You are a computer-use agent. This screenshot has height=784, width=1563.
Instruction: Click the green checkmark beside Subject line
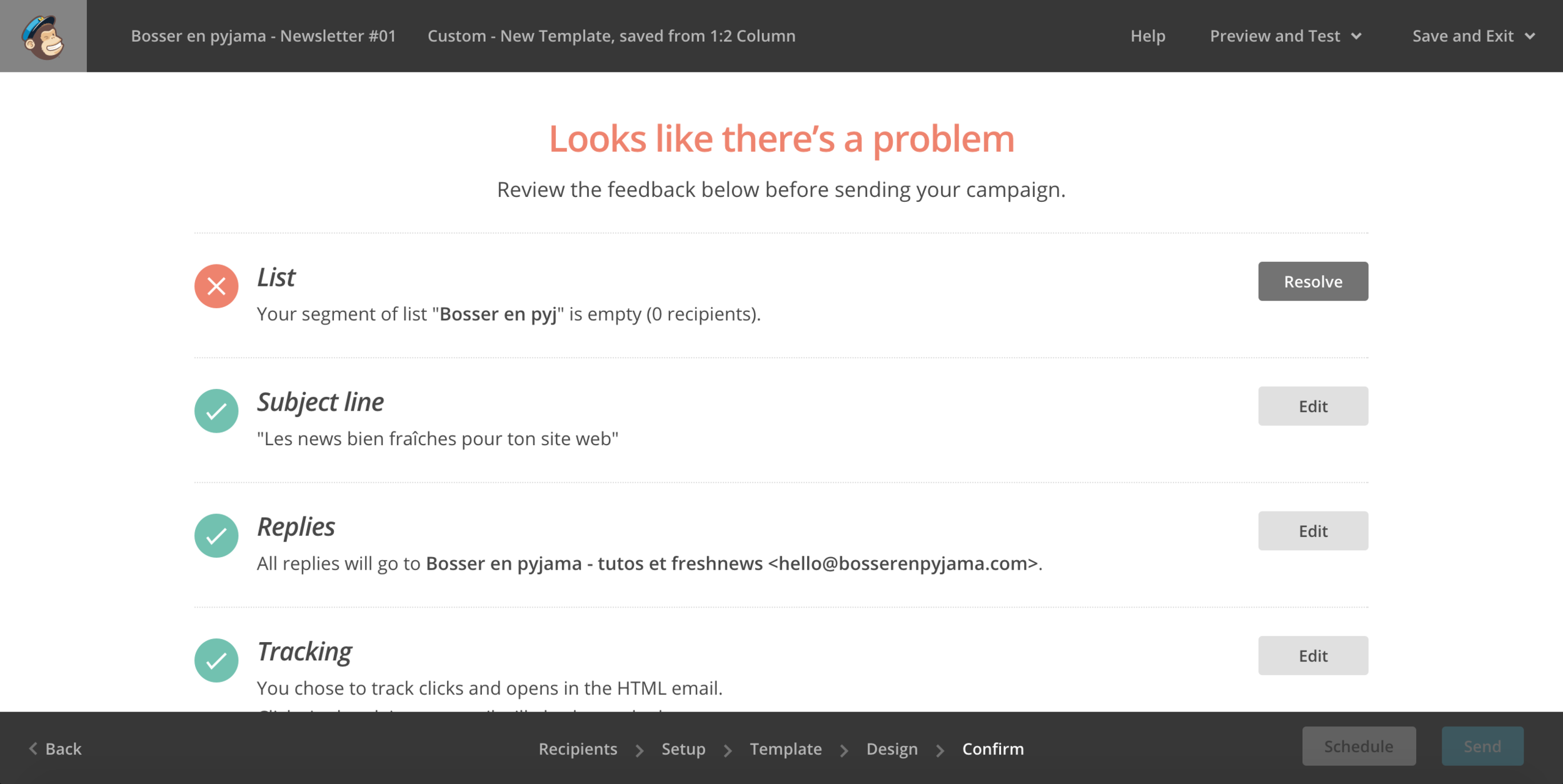click(x=216, y=411)
